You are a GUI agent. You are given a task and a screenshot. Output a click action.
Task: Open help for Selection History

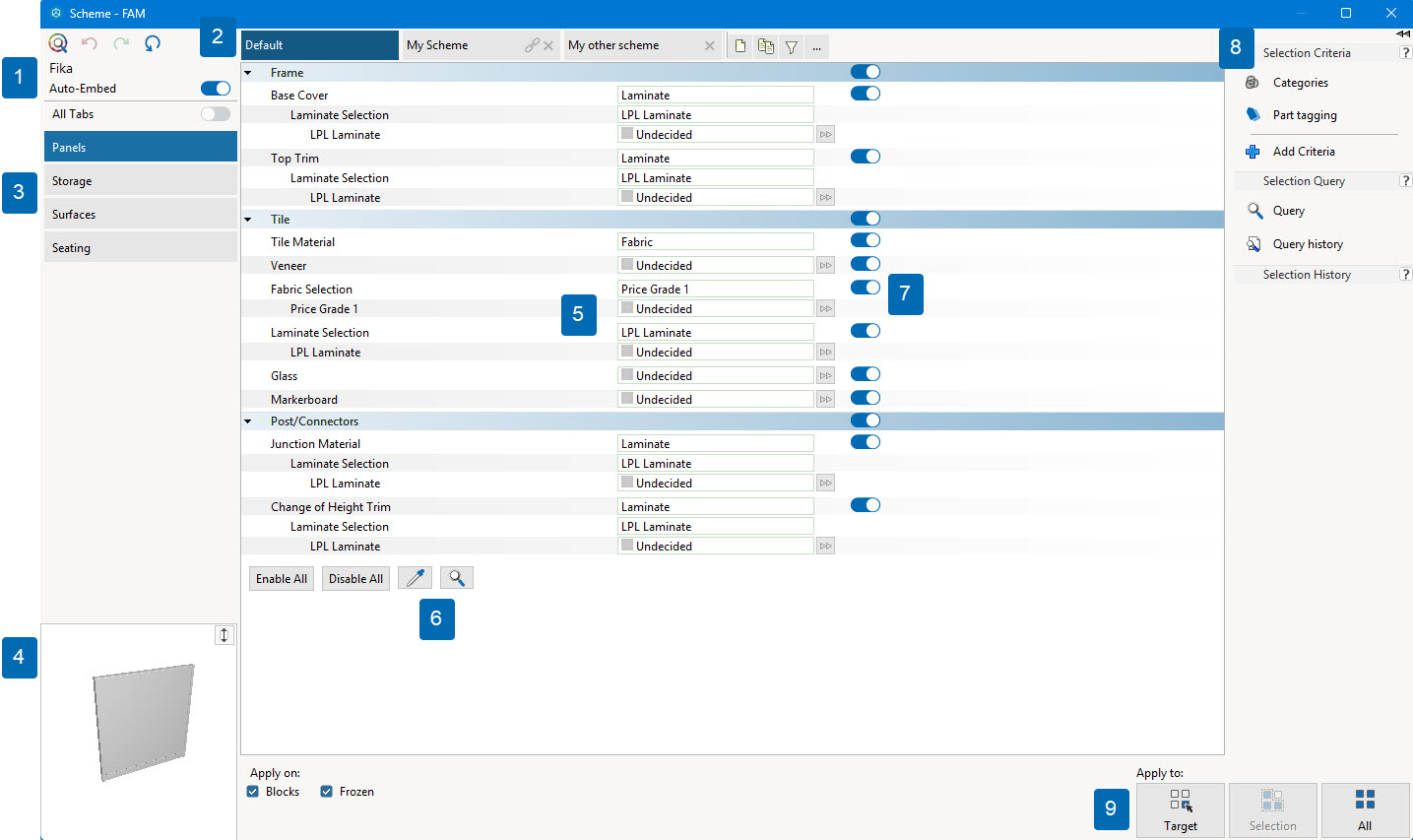click(1406, 275)
